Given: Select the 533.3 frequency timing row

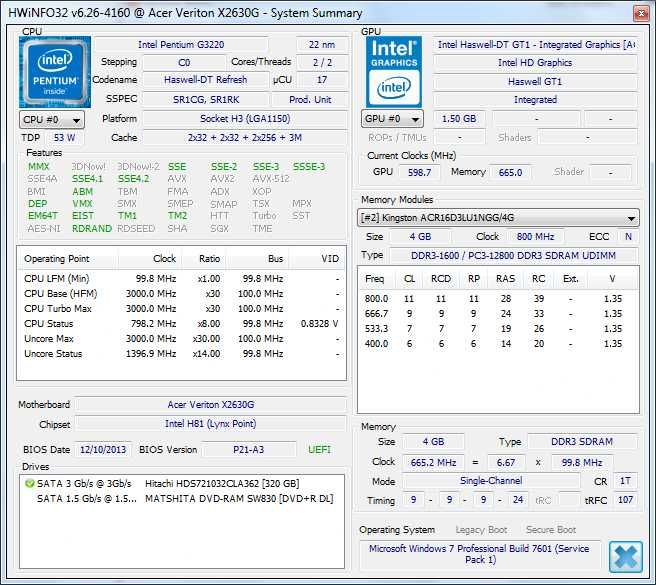Looking at the screenshot, I should pyautogui.click(x=498, y=329).
